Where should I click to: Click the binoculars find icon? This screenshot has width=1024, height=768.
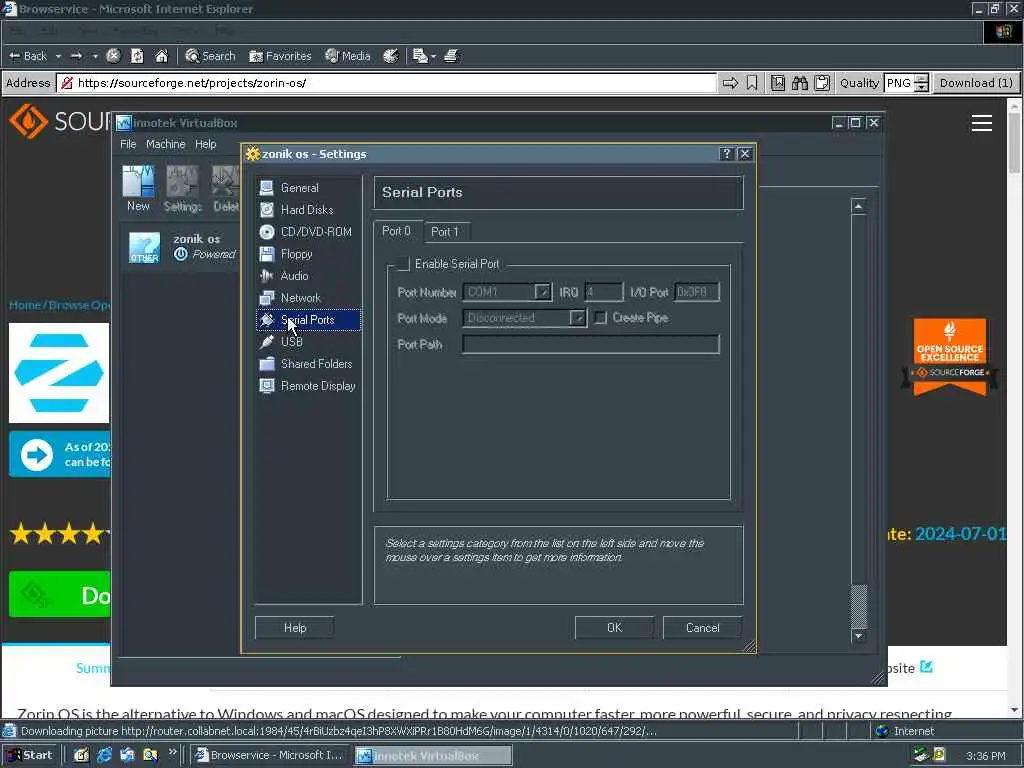[x=800, y=83]
